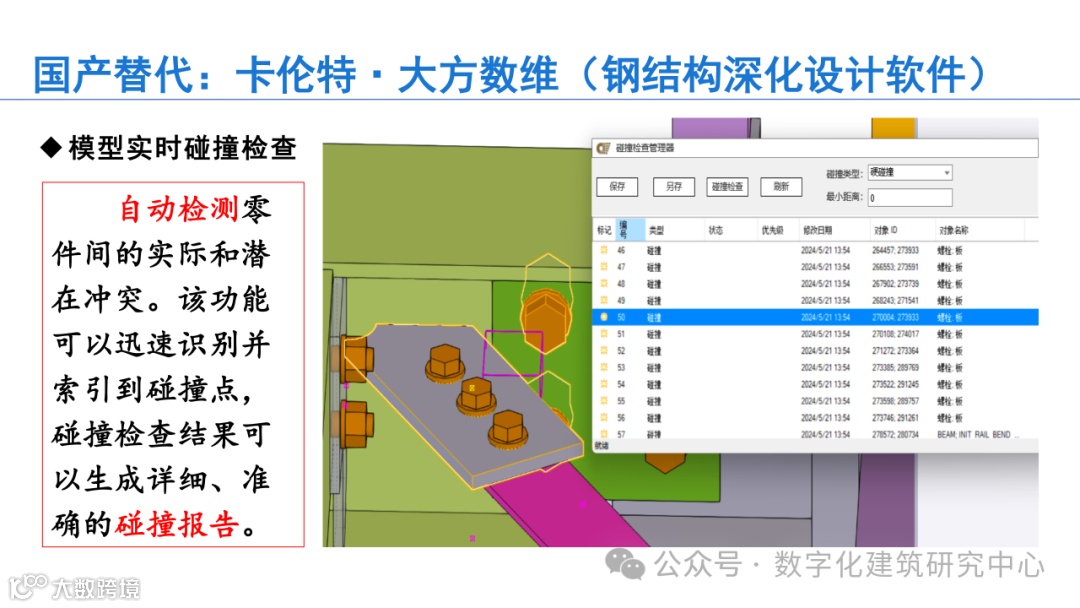Sort by the 优先级 column header

point(777,230)
